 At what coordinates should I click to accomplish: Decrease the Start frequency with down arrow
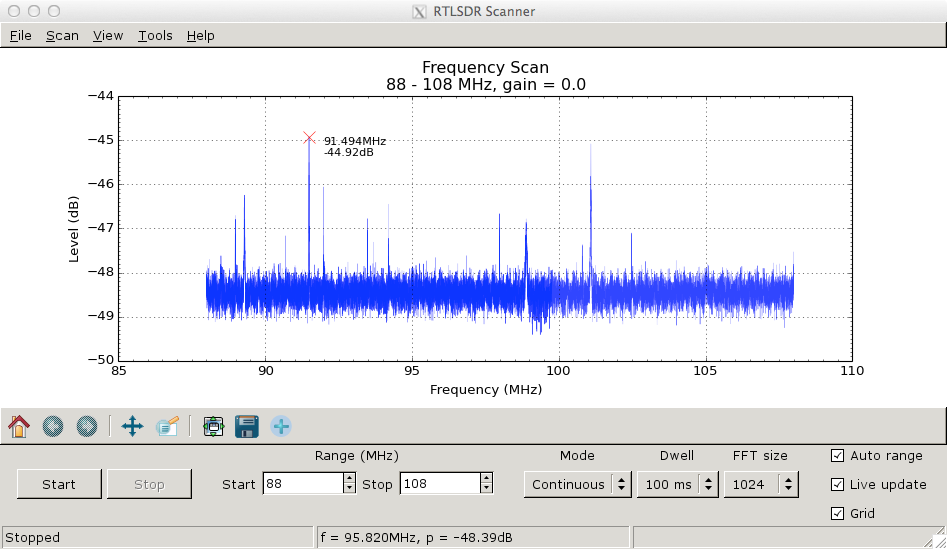click(349, 489)
